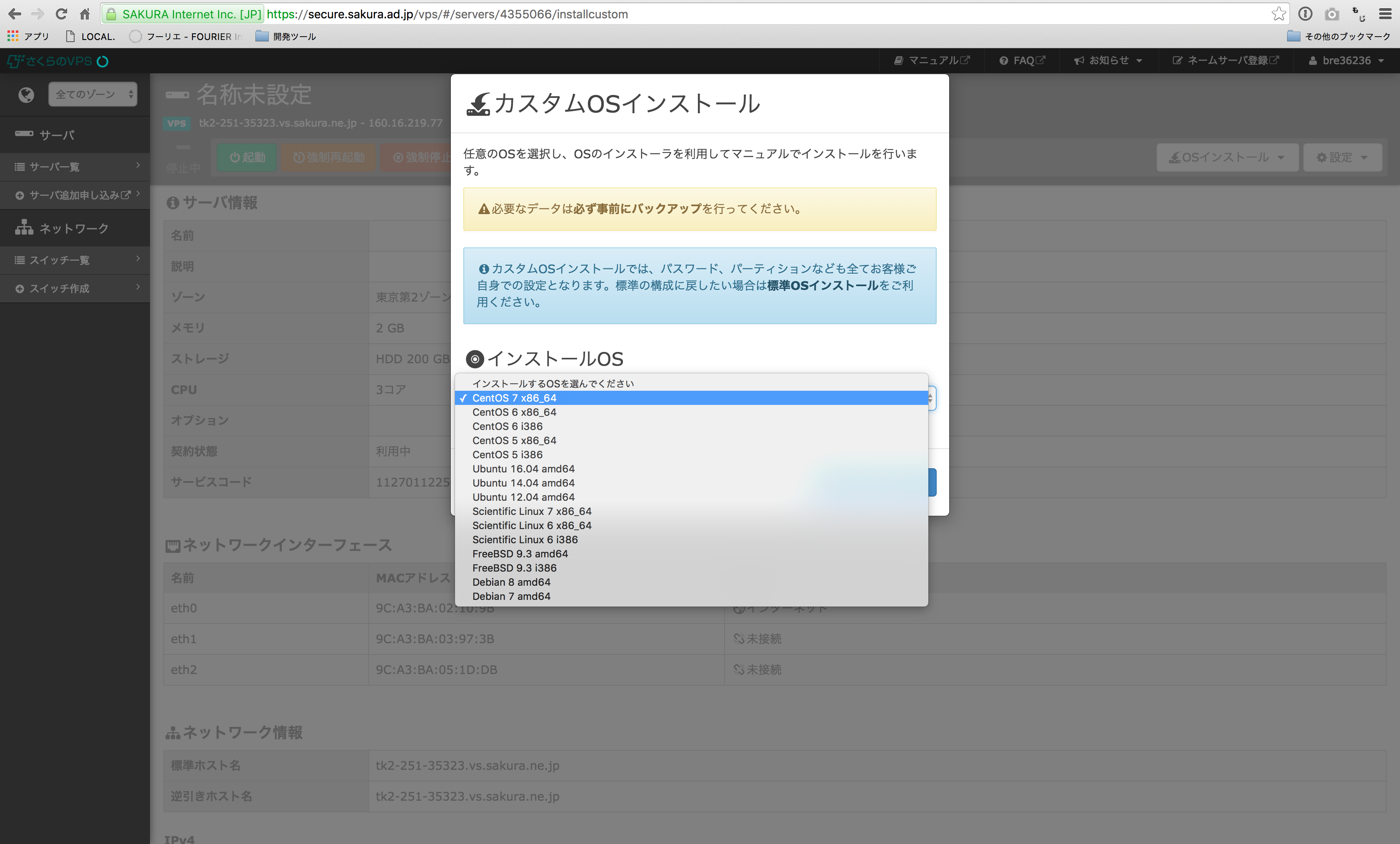The height and width of the screenshot is (844, 1400).
Task: Click the OS select stepper arrows
Action: point(931,398)
